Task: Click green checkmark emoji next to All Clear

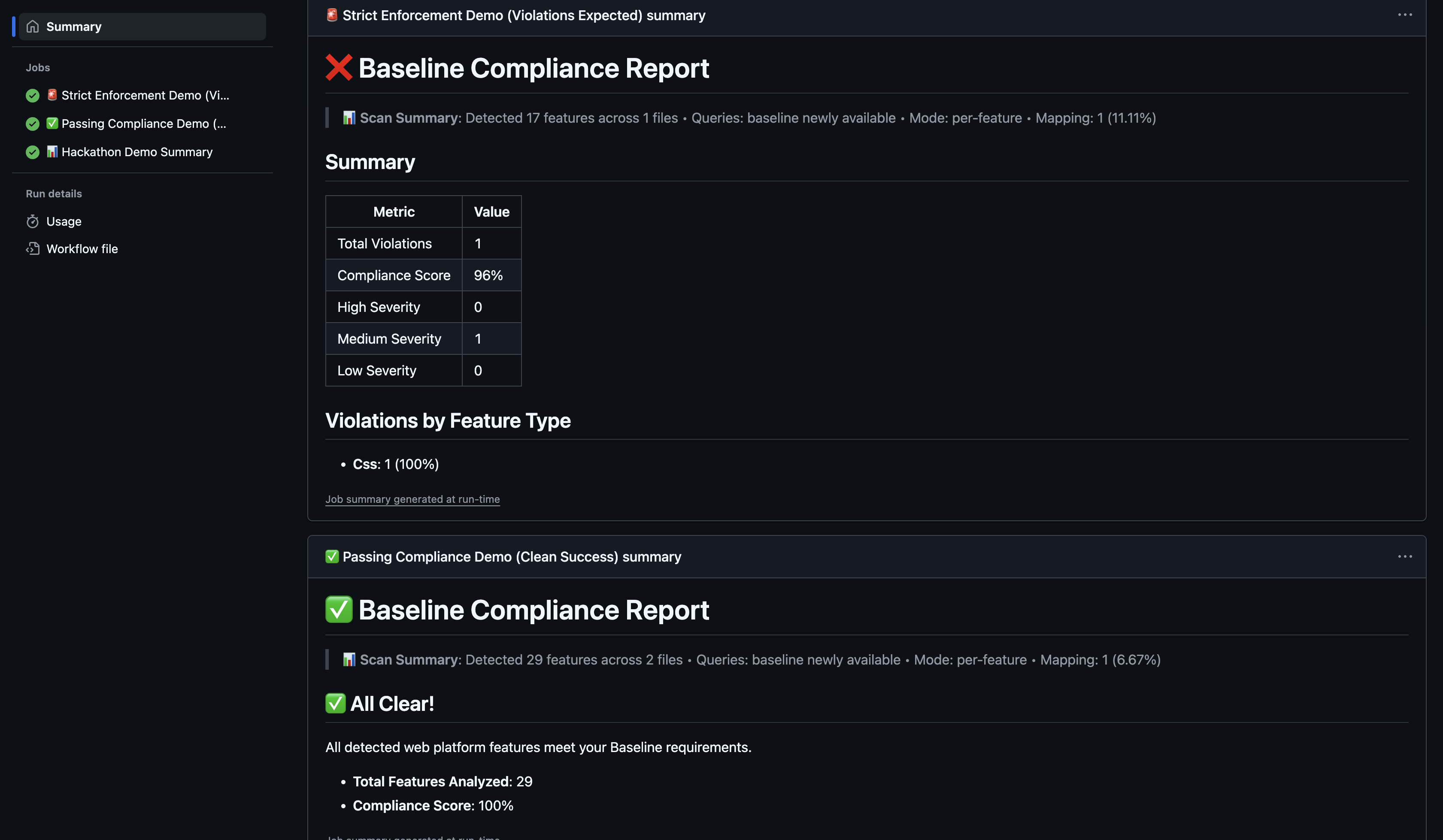Action: click(x=335, y=703)
